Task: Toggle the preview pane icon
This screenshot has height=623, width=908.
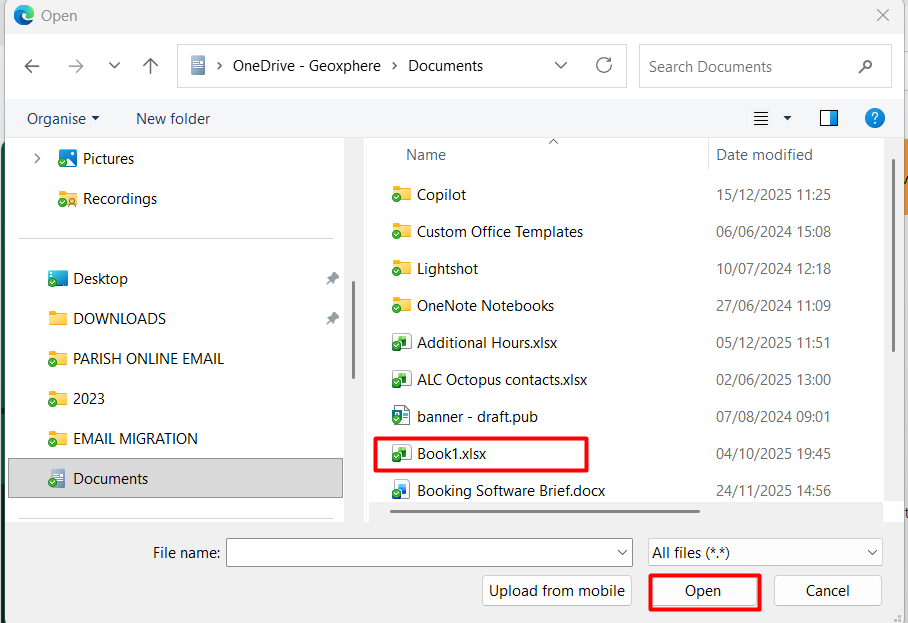Action: (828, 118)
